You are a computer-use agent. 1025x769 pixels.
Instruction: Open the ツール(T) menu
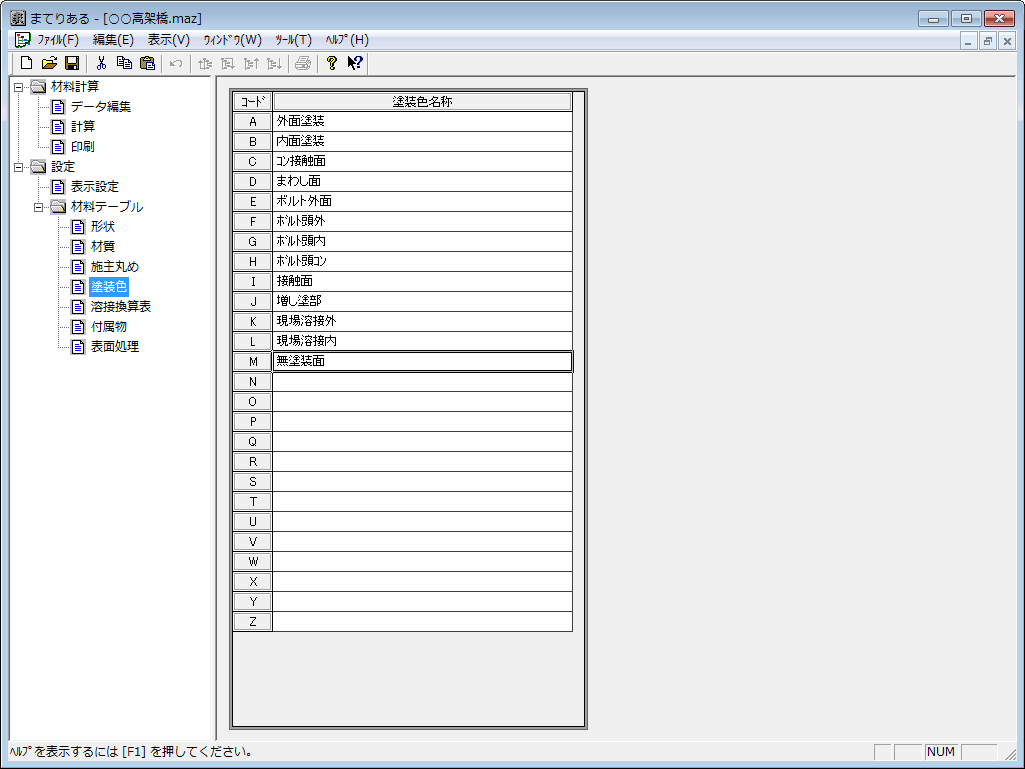point(293,40)
